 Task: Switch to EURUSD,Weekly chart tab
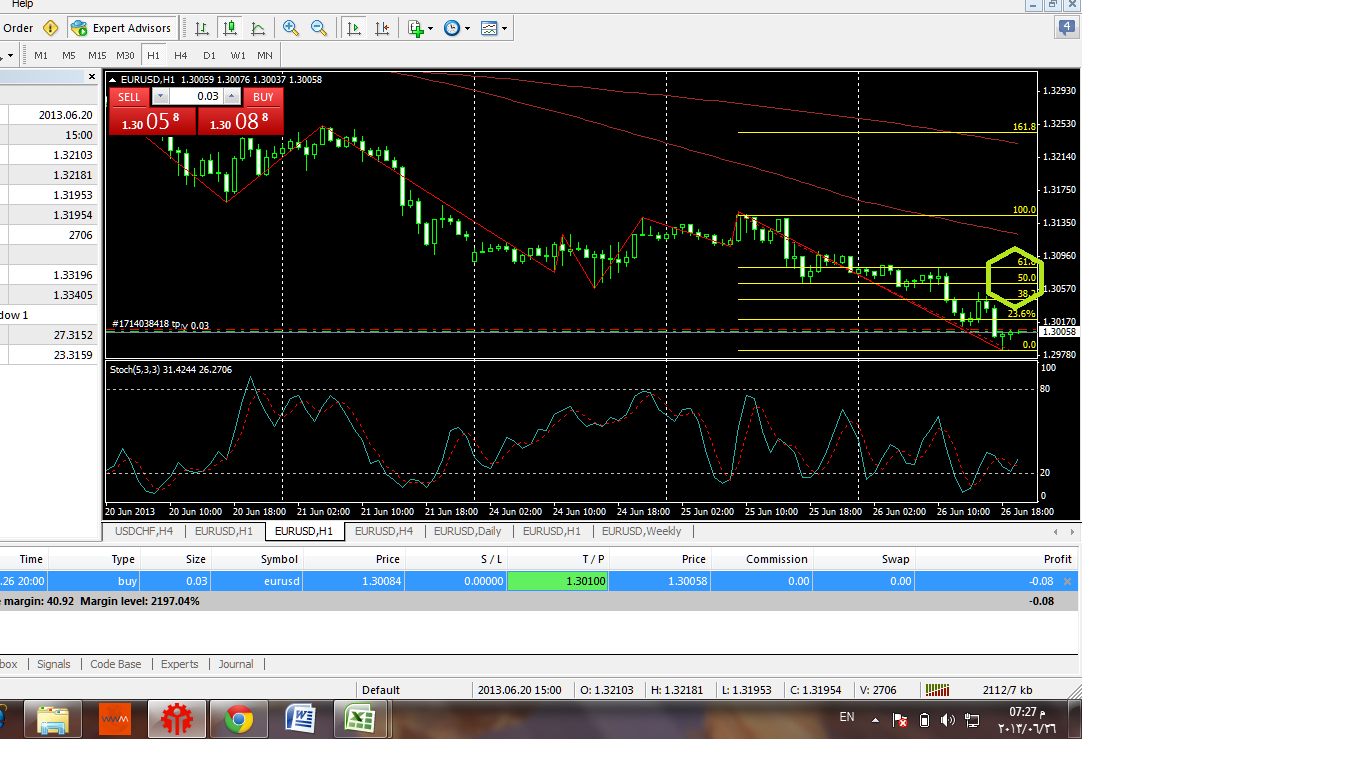point(642,531)
